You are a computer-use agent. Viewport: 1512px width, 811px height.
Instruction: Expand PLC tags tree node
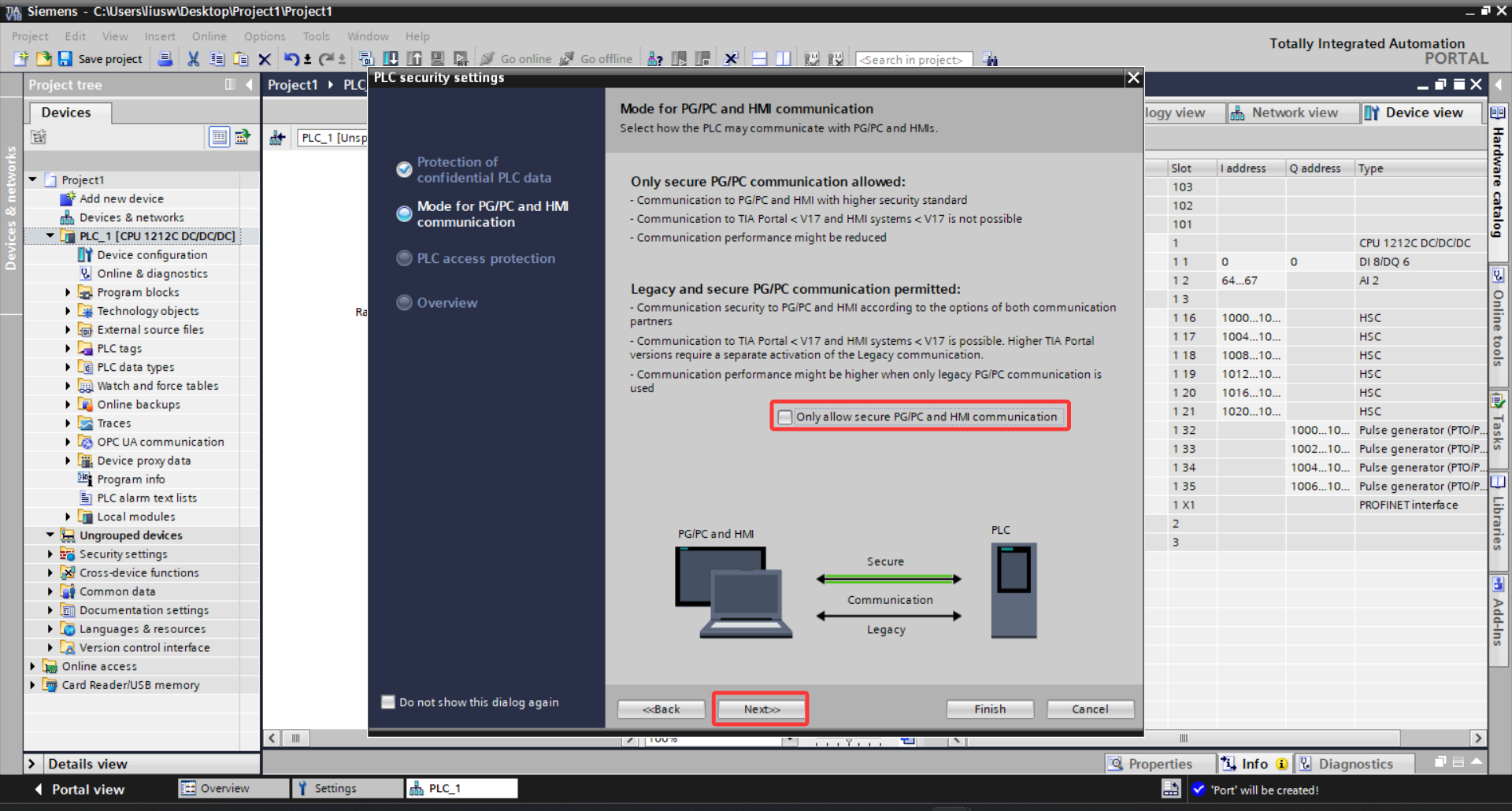coord(68,348)
